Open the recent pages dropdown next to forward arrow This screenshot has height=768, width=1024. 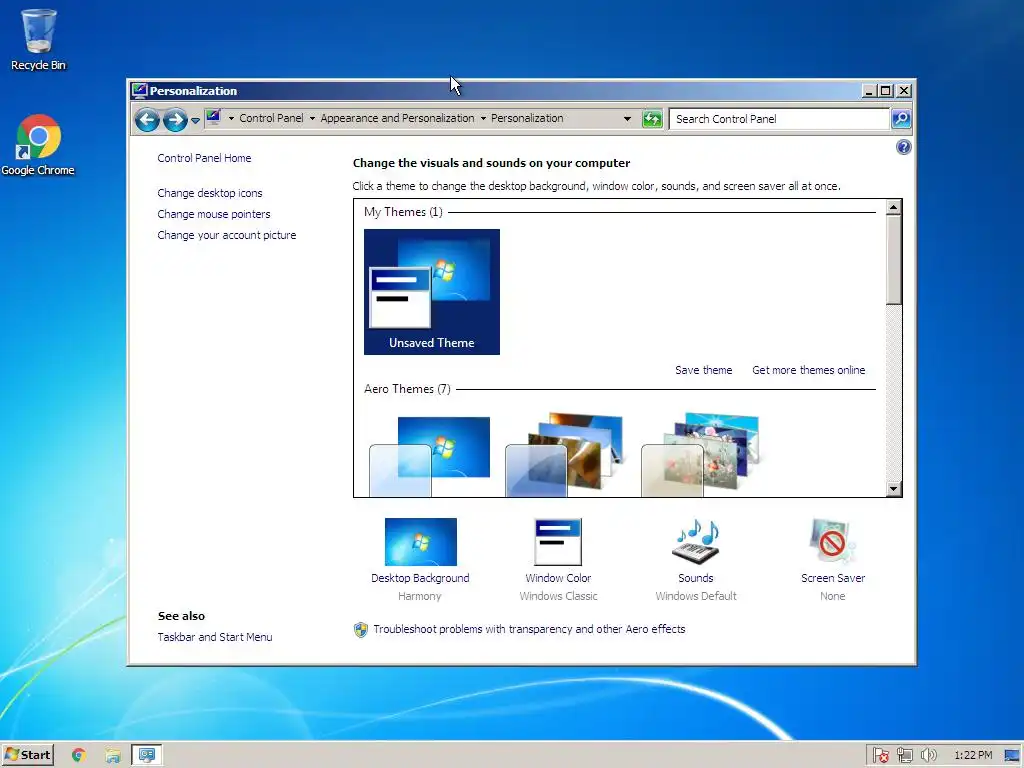click(x=195, y=120)
